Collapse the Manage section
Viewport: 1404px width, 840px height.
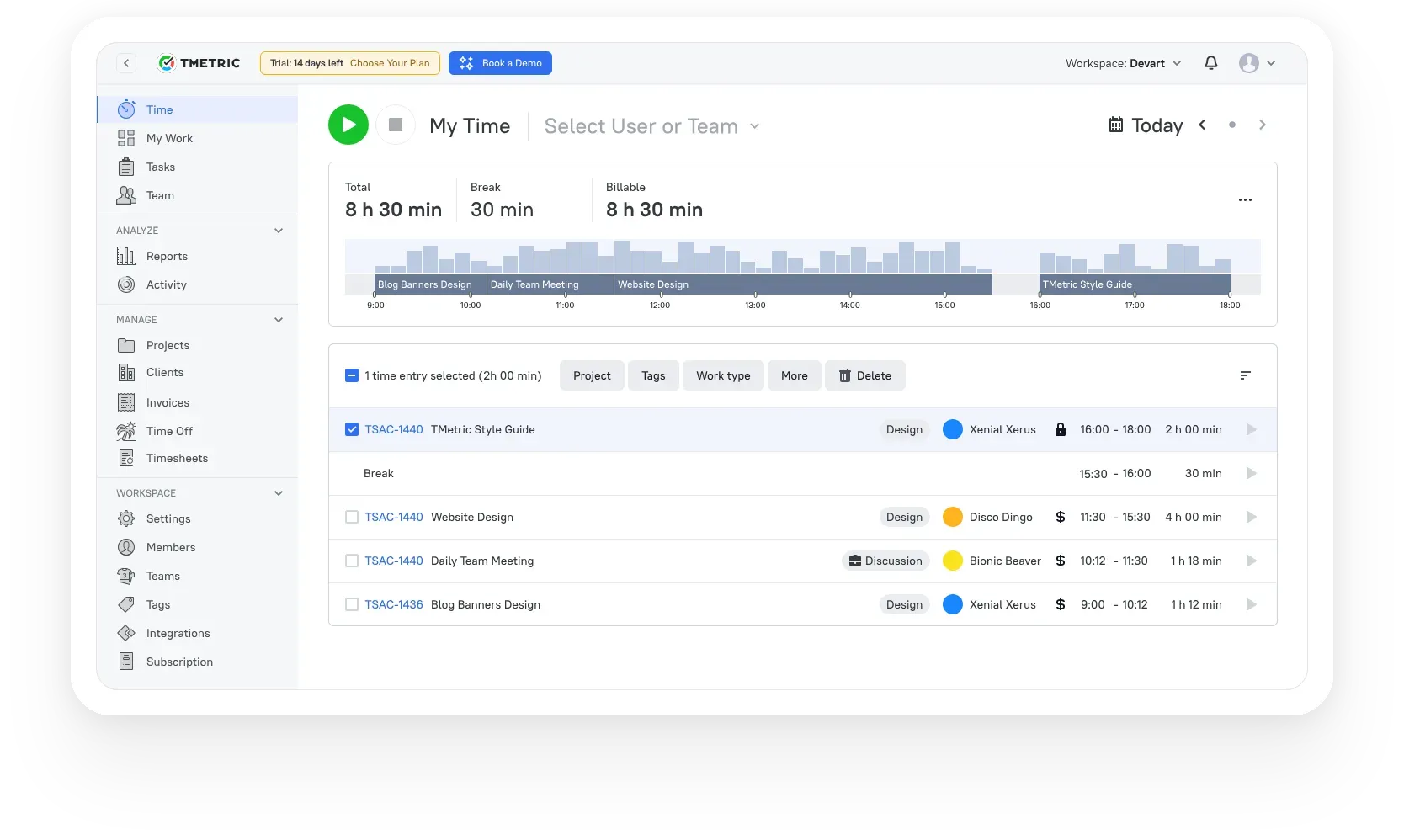(x=279, y=320)
